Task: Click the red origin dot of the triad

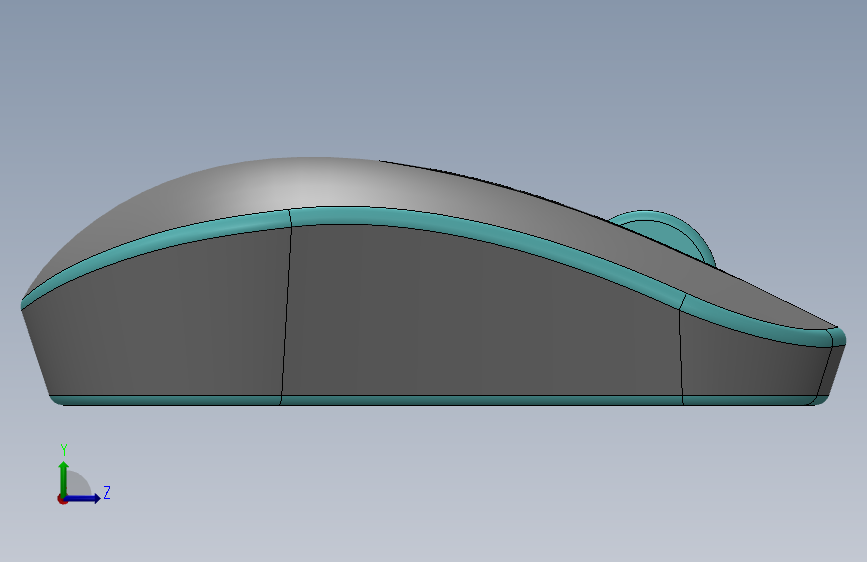Action: pyautogui.click(x=62, y=499)
